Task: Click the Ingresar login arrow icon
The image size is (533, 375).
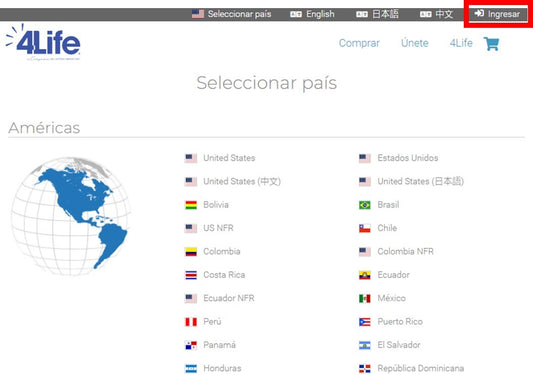Action: 479,13
